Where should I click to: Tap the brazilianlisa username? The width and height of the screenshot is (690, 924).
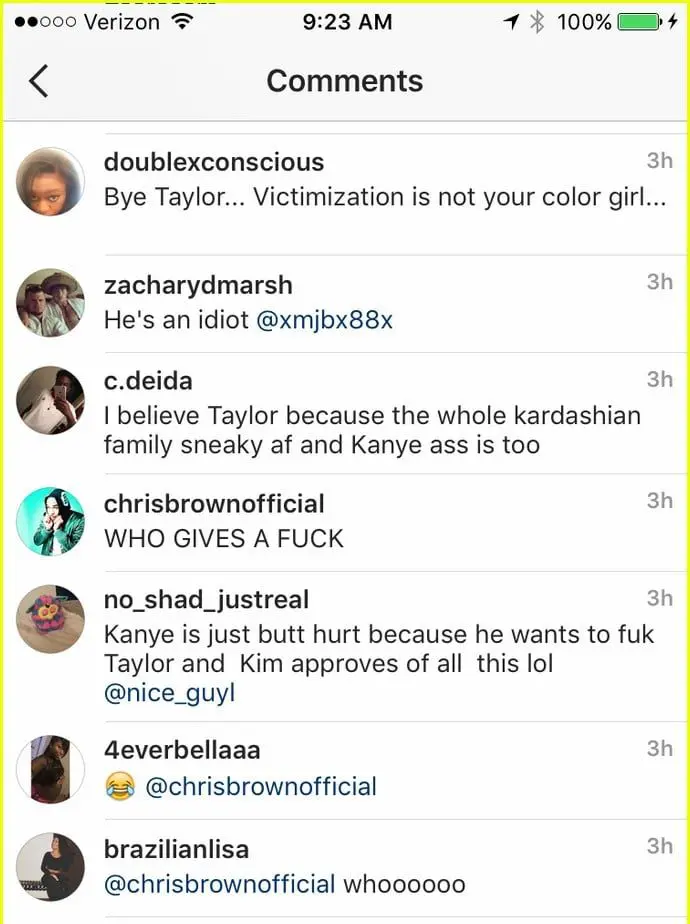pyautogui.click(x=176, y=849)
